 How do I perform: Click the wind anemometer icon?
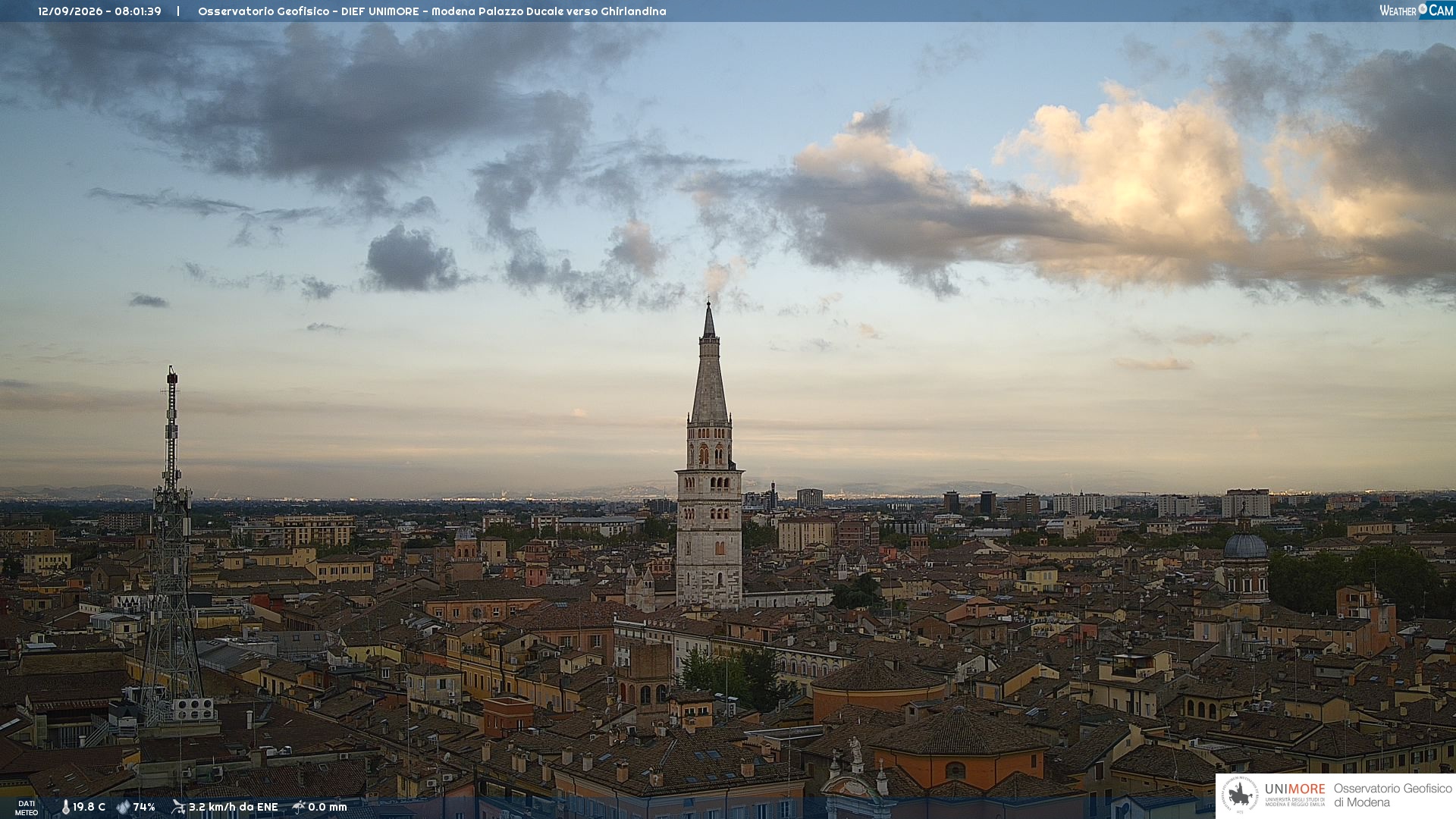coord(178,807)
